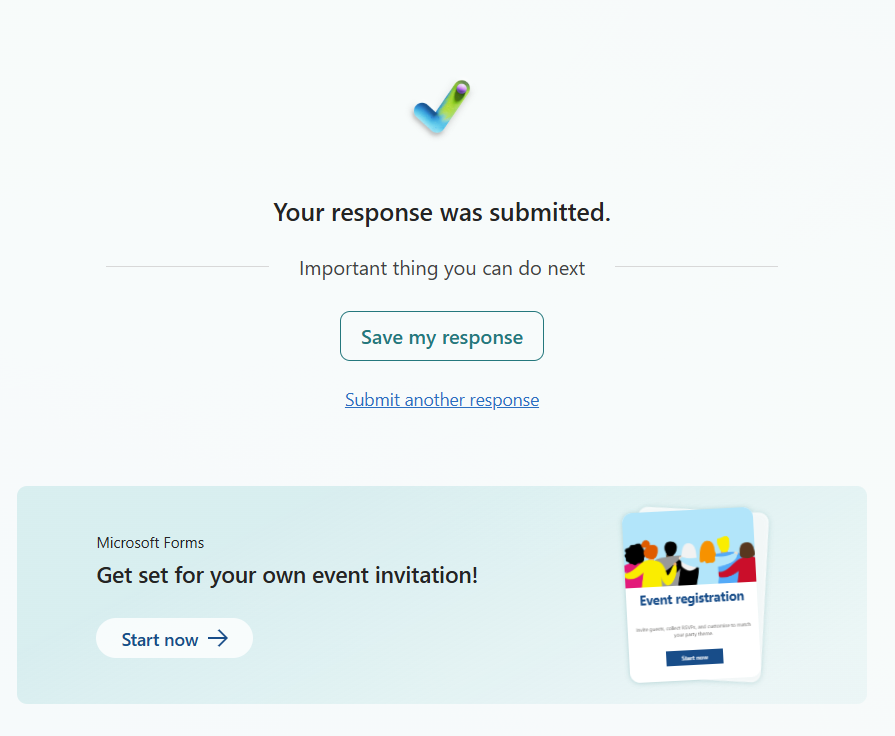Click the Microsoft Forms label
Viewport: 895px width, 736px height.
[150, 542]
